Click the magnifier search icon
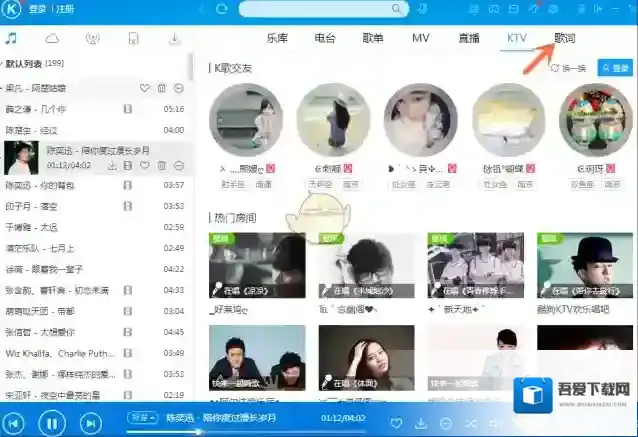This screenshot has width=638, height=437. click(396, 9)
